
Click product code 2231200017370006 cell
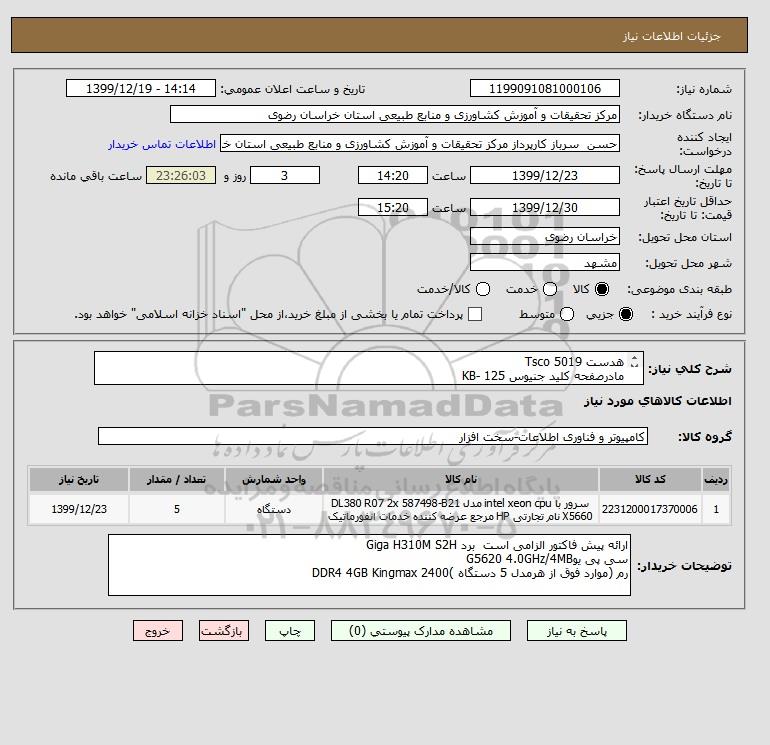[x=650, y=509]
